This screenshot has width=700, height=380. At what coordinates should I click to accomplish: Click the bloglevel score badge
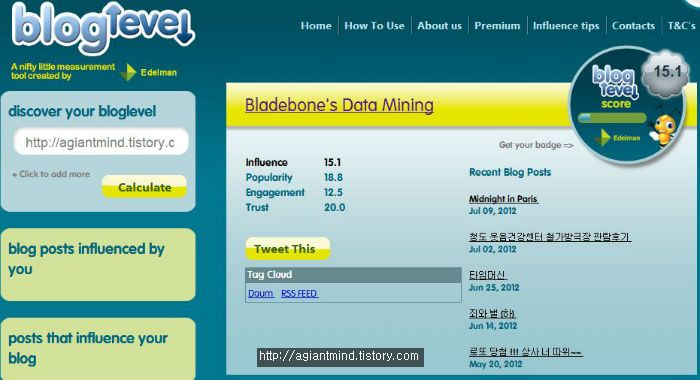tap(627, 105)
